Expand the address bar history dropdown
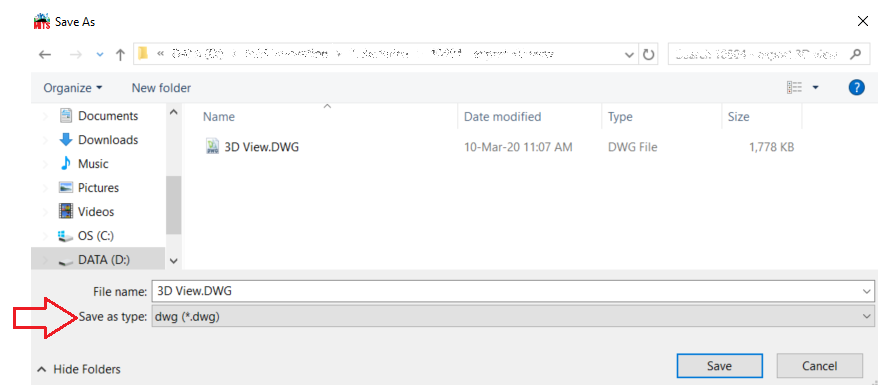This screenshot has height=385, width=878. (629, 54)
